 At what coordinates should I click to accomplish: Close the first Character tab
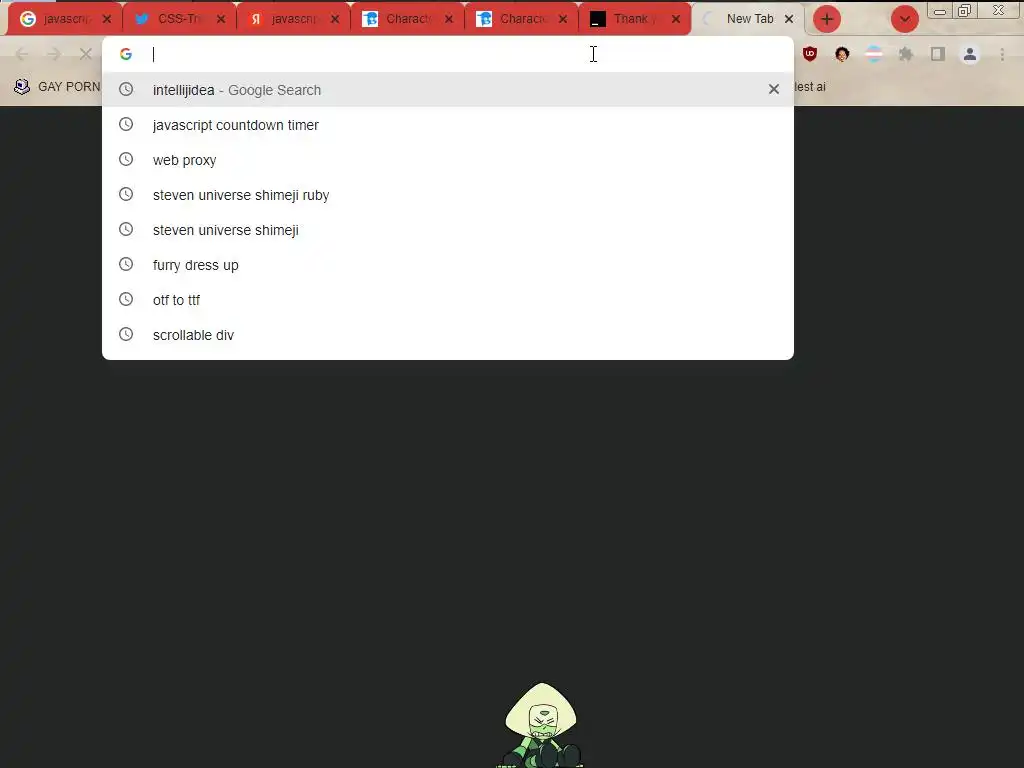(x=449, y=19)
